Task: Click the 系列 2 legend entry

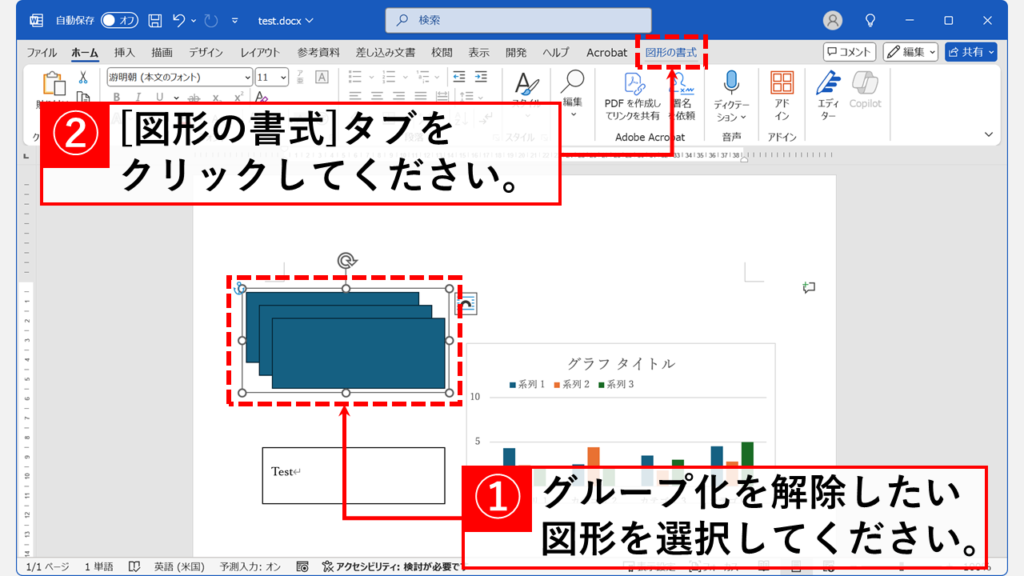Action: coord(571,384)
